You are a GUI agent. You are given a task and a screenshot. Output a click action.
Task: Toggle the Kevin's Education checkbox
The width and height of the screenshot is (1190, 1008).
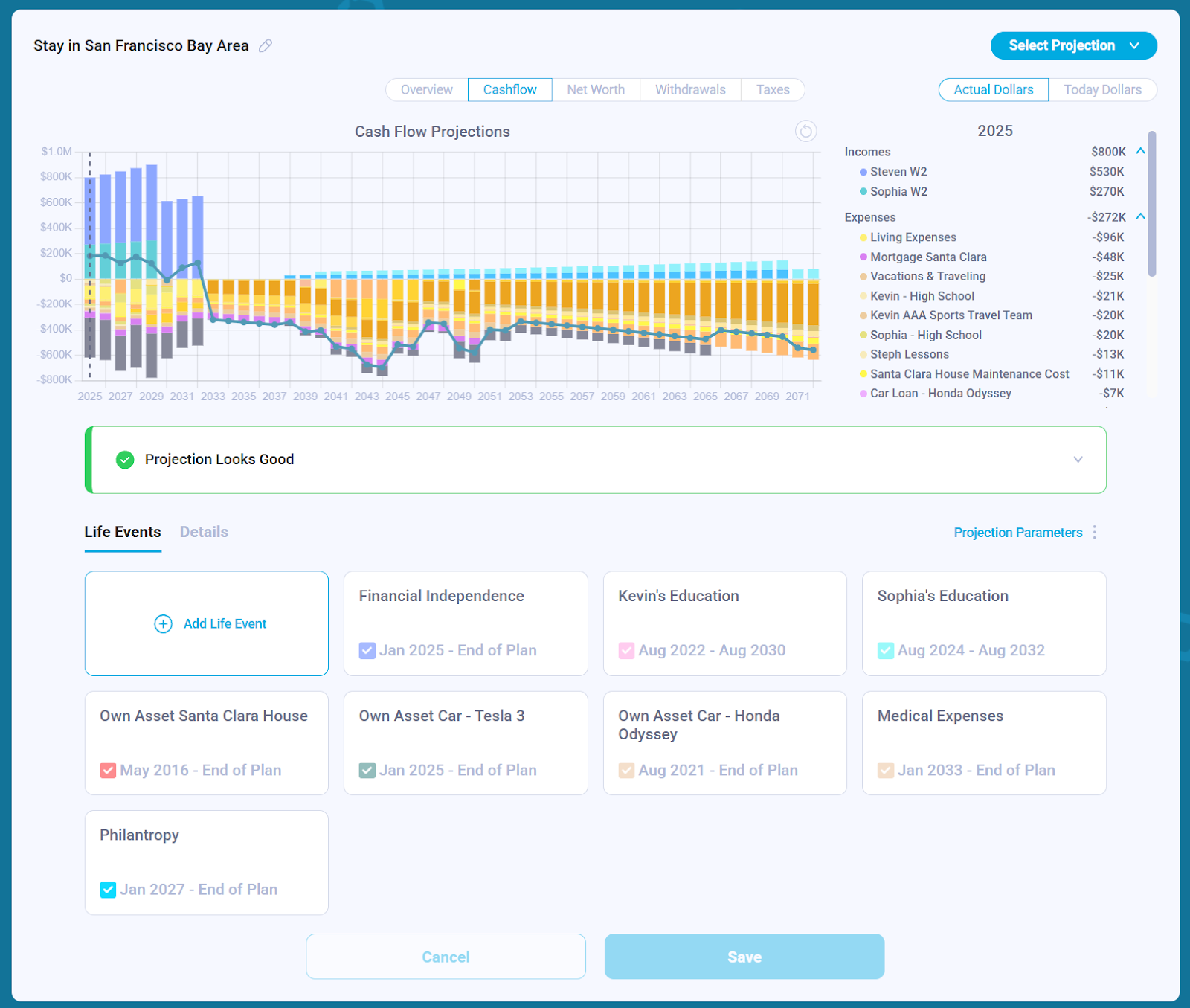pos(627,651)
